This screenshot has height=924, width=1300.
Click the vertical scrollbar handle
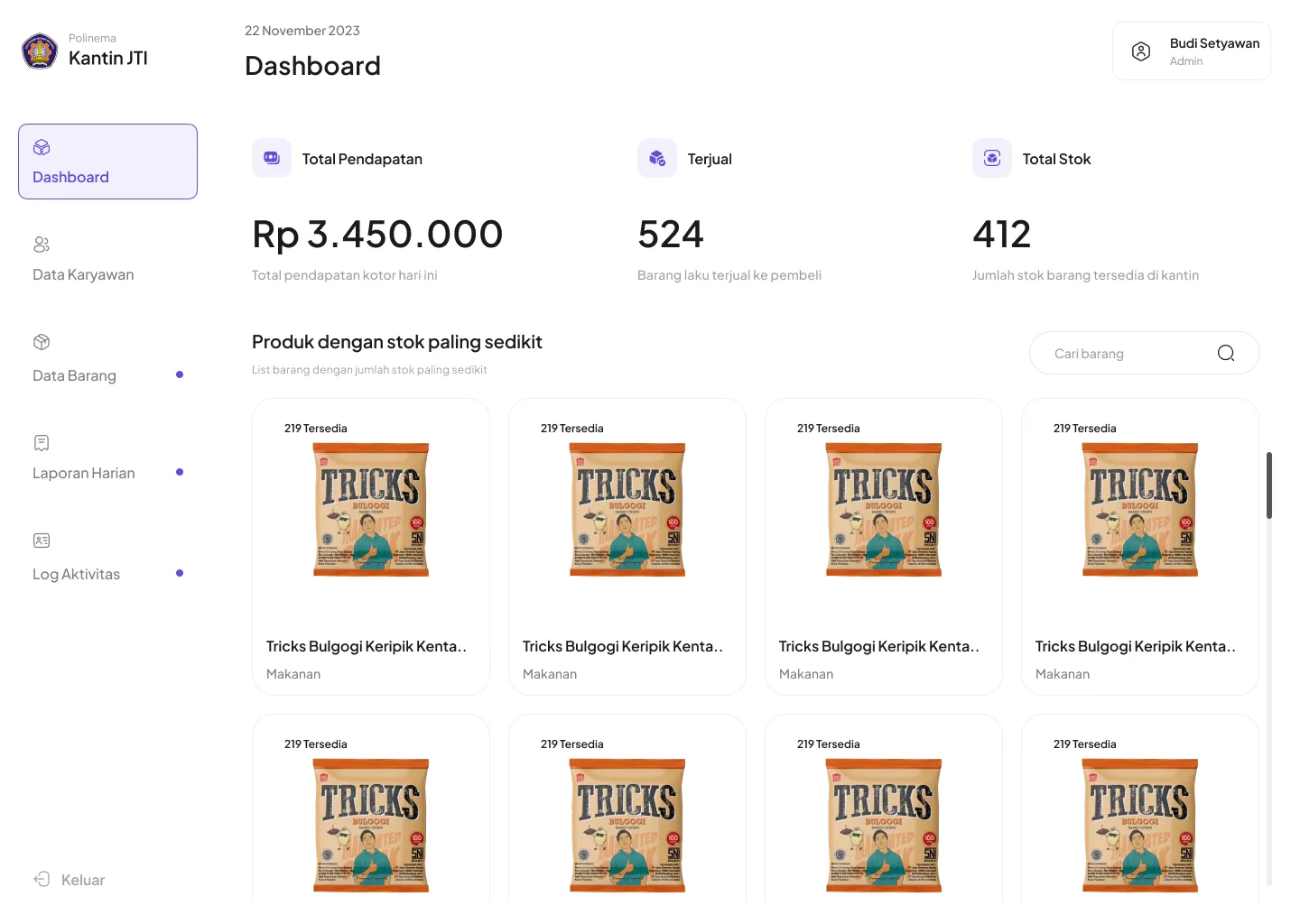1269,485
